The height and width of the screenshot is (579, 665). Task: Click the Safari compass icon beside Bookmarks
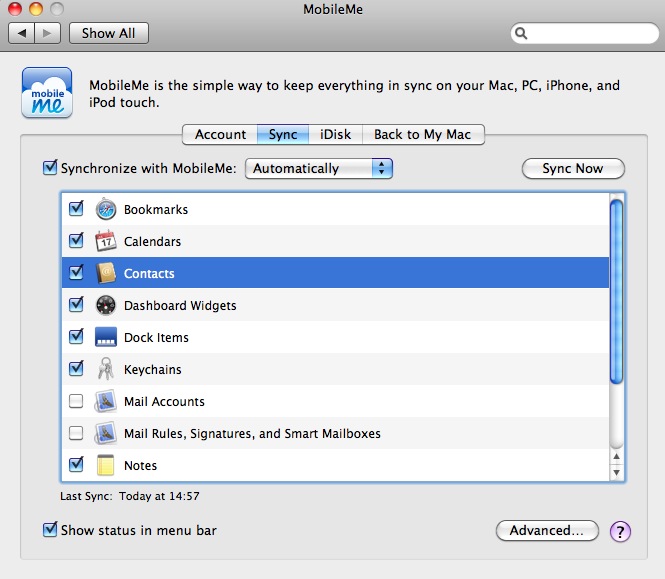coord(106,209)
